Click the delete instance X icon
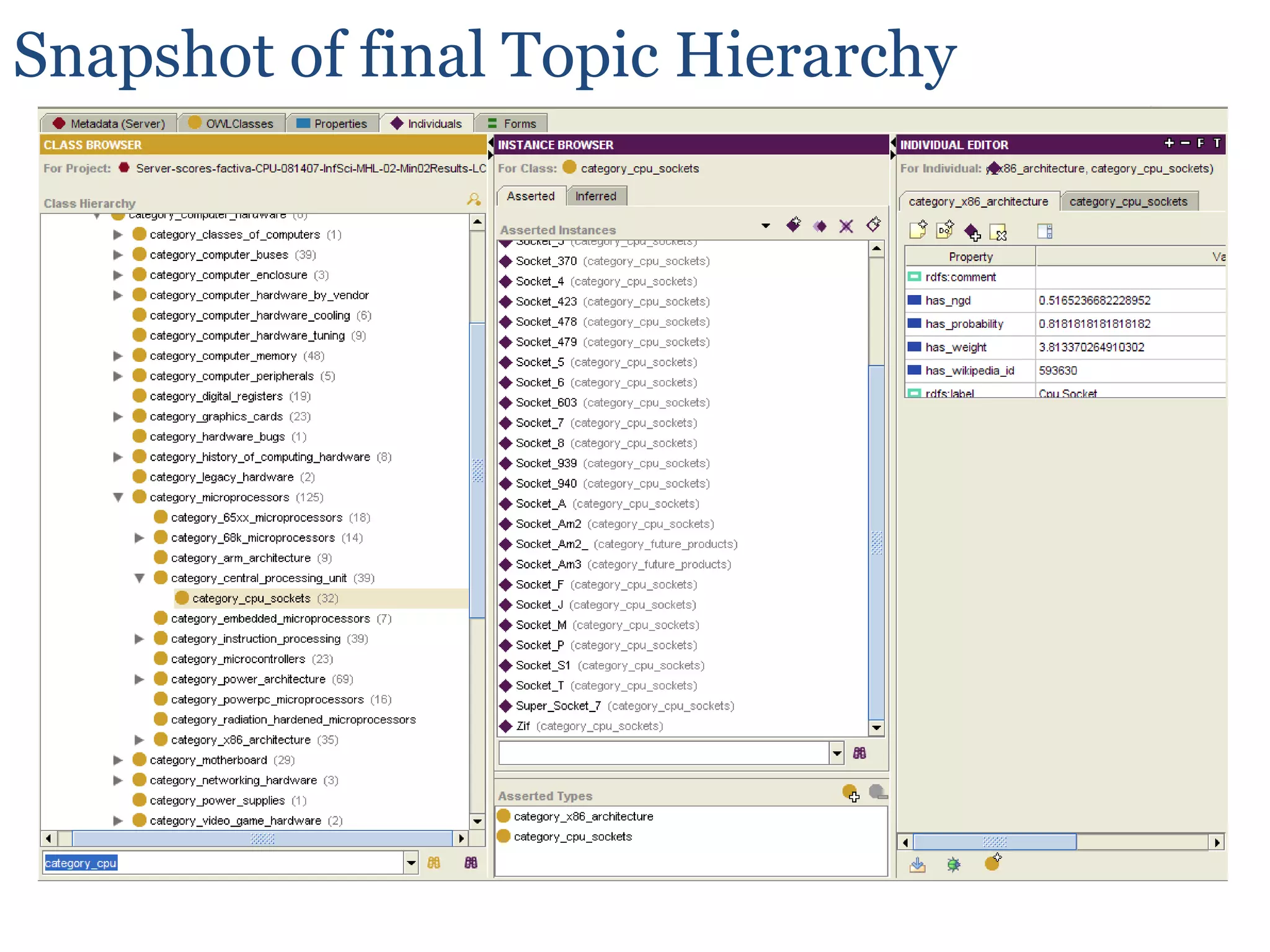 tap(846, 226)
